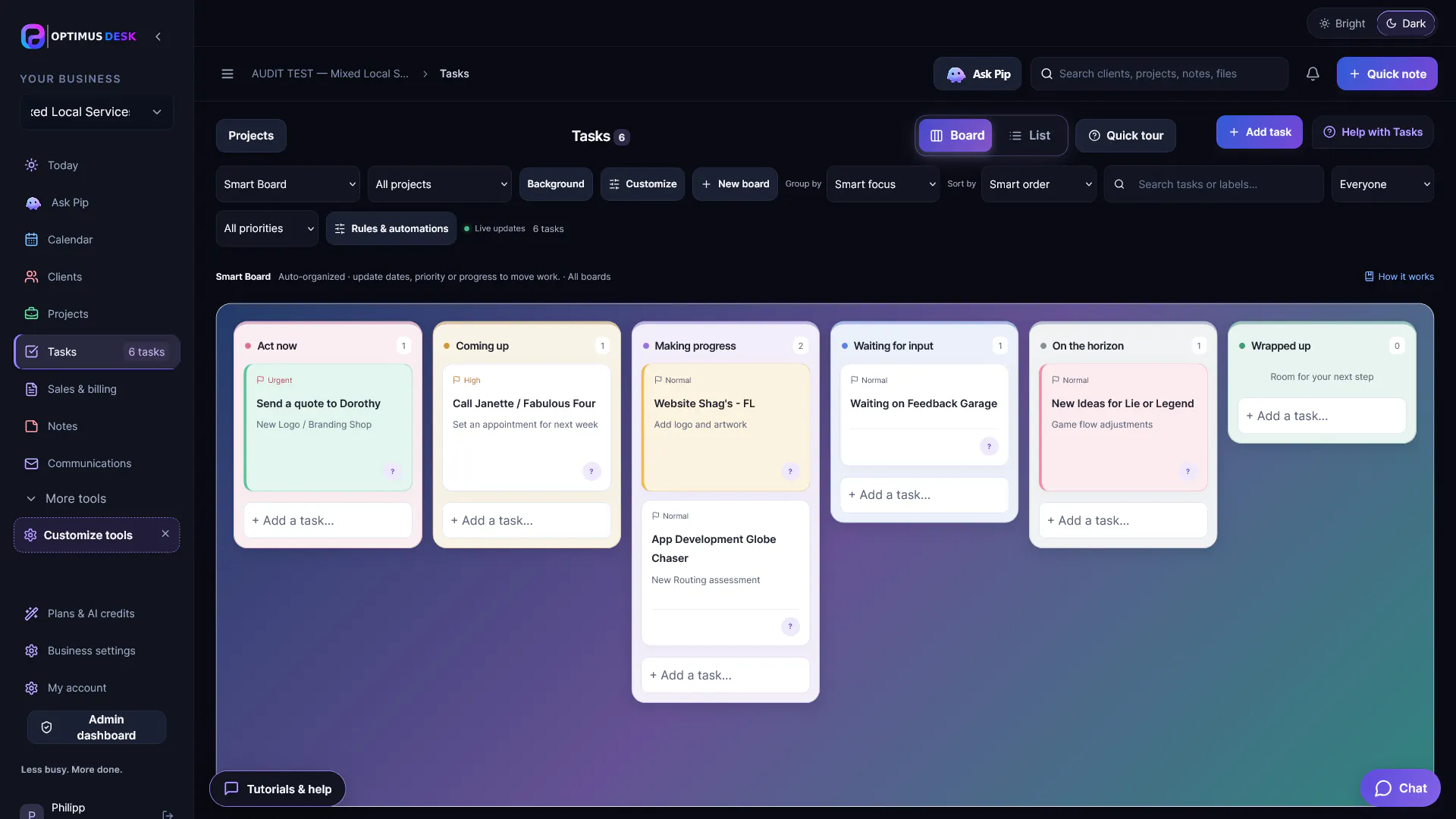The width and height of the screenshot is (1456, 819).
Task: Click the magnifier icon in the task search box
Action: (1119, 184)
